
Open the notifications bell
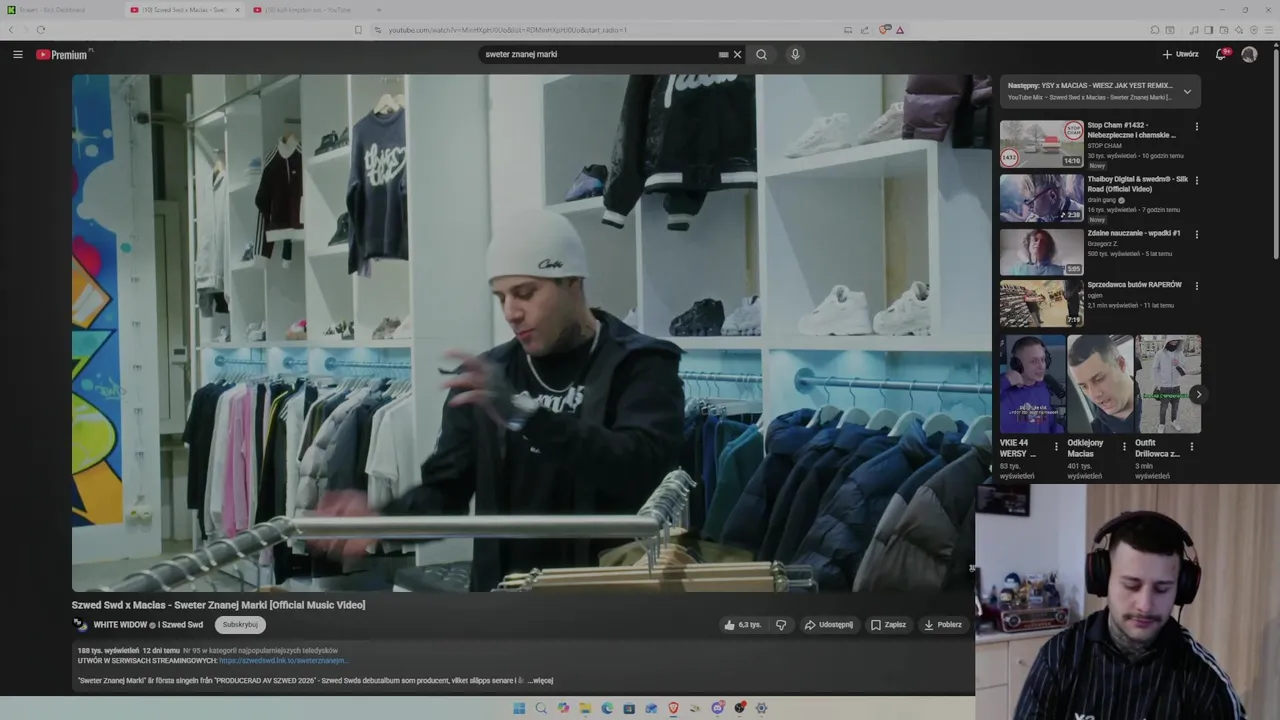tap(1221, 54)
